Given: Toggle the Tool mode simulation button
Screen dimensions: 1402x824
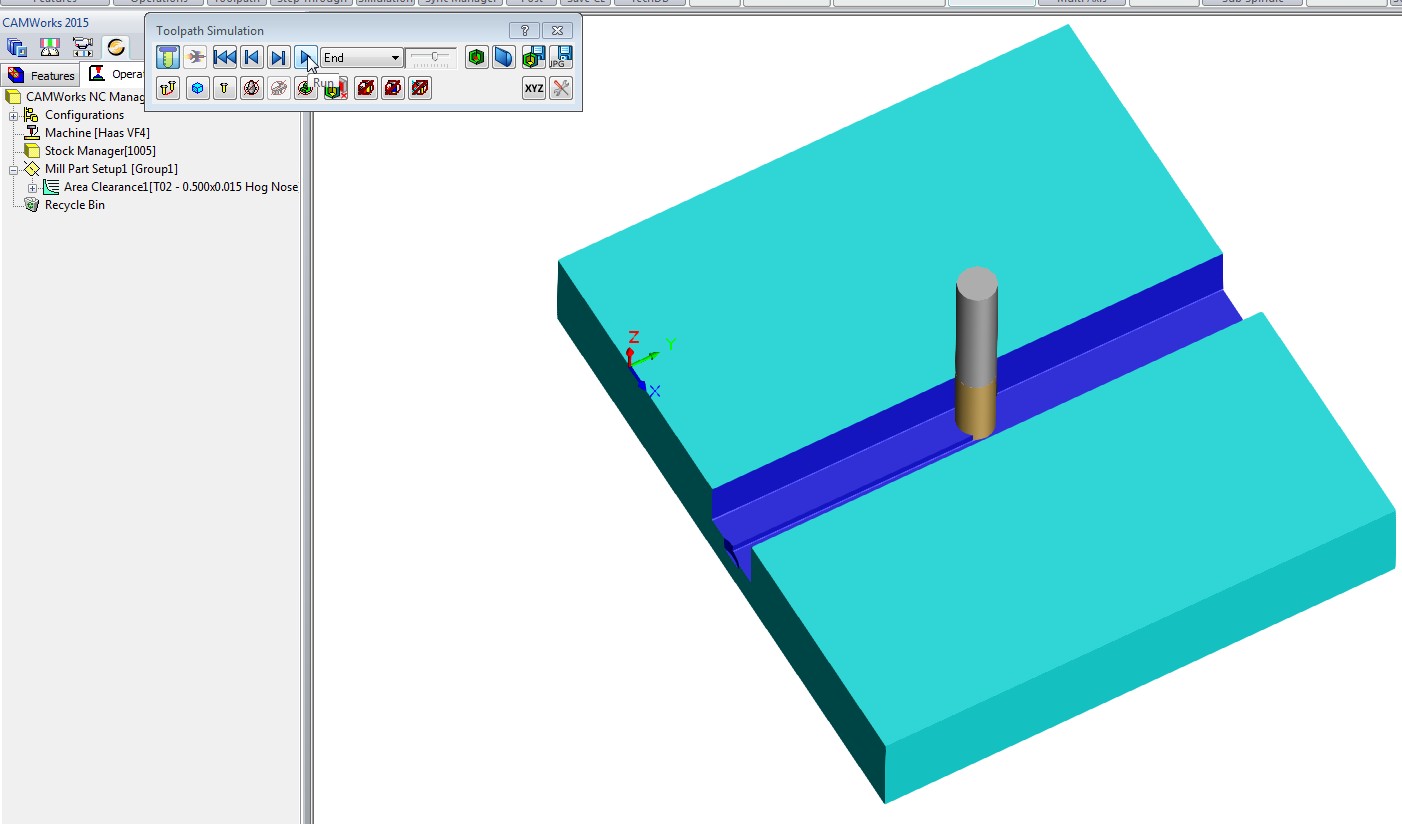Looking at the screenshot, I should pyautogui.click(x=168, y=58).
